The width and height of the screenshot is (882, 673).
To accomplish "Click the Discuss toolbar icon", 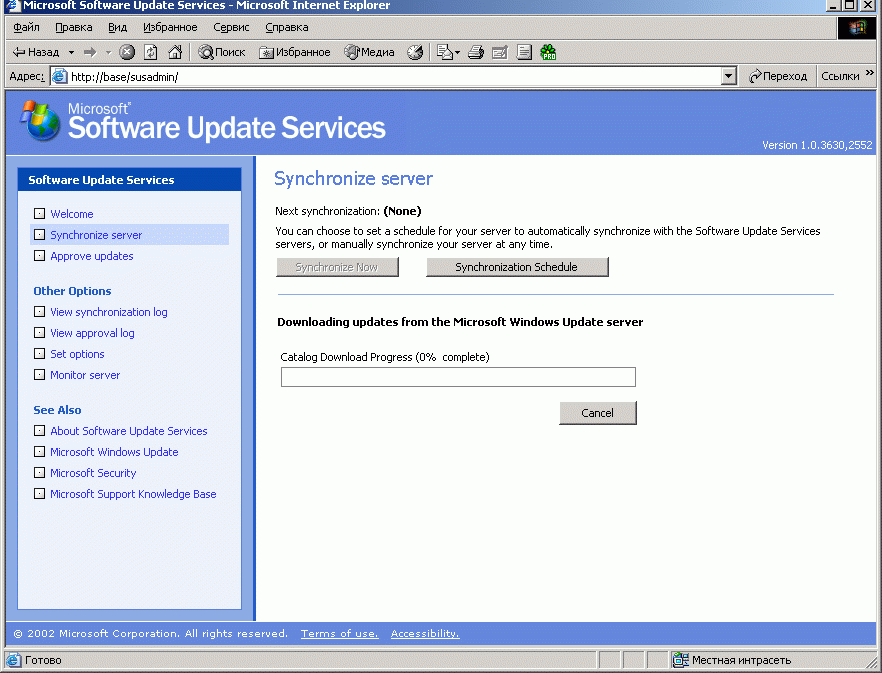I will click(524, 52).
